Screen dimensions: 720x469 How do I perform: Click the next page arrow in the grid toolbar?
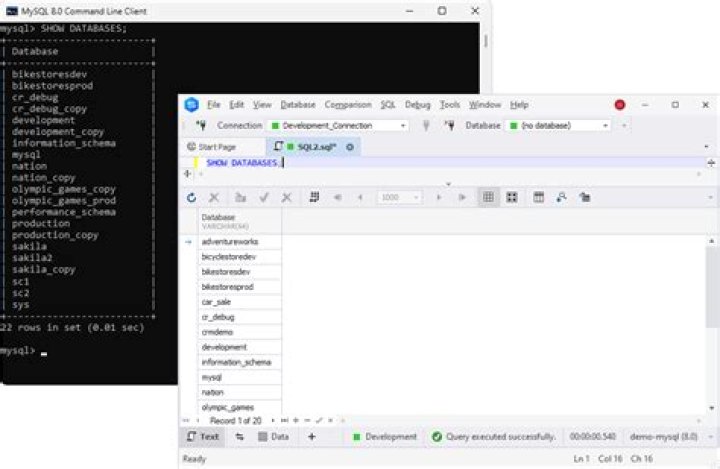tap(439, 198)
